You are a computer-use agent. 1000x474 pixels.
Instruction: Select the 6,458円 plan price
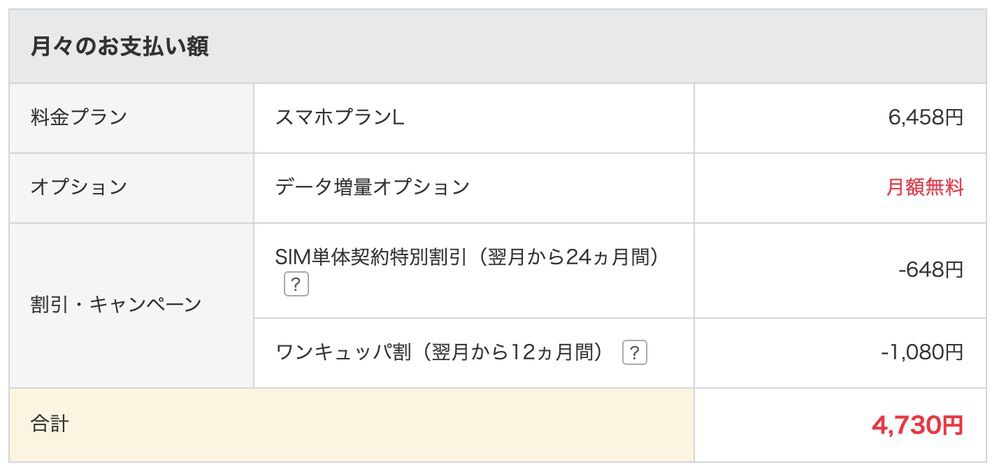(925, 118)
